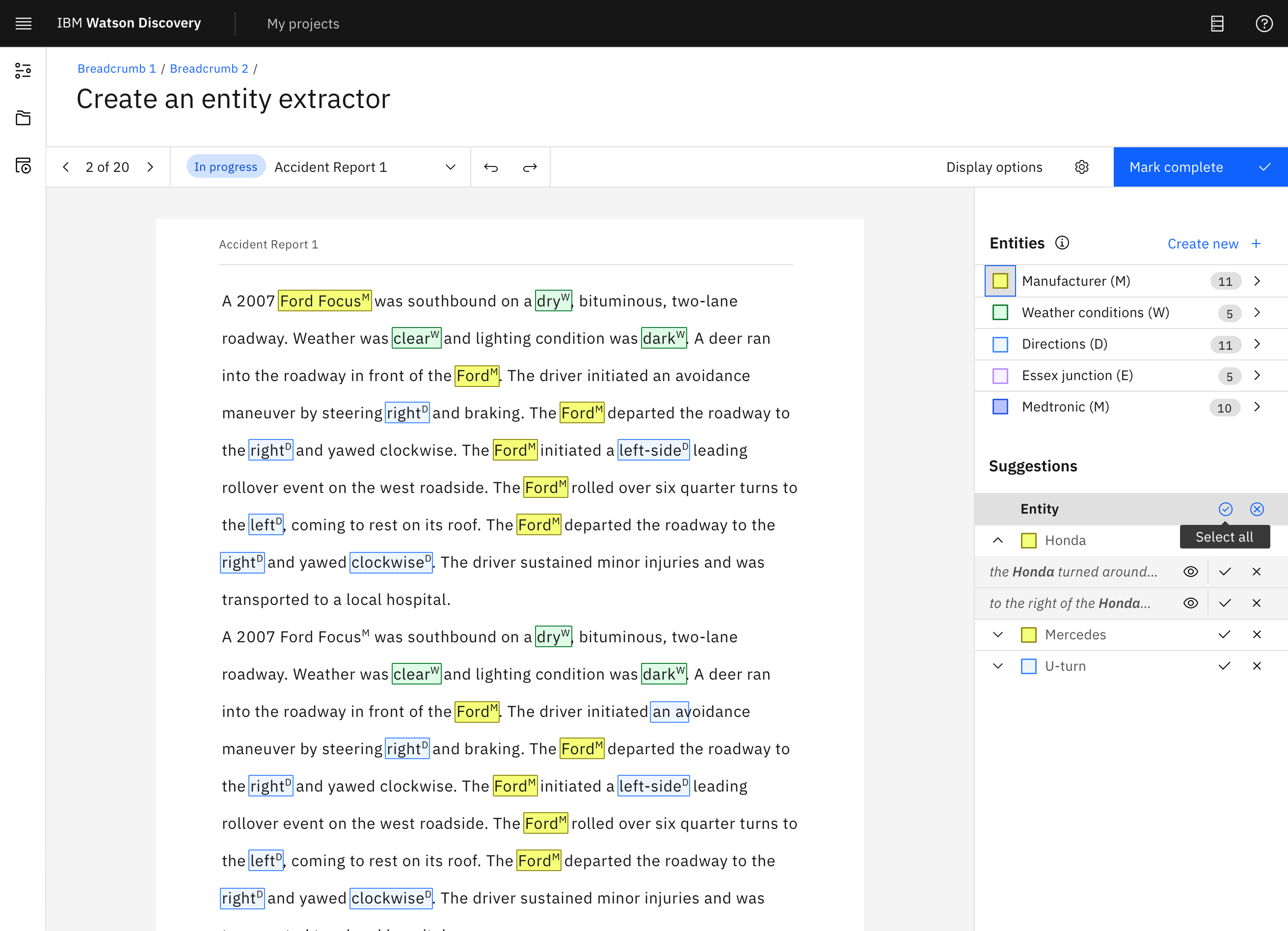Redo the last annotation
The width and height of the screenshot is (1288, 931).
[530, 167]
